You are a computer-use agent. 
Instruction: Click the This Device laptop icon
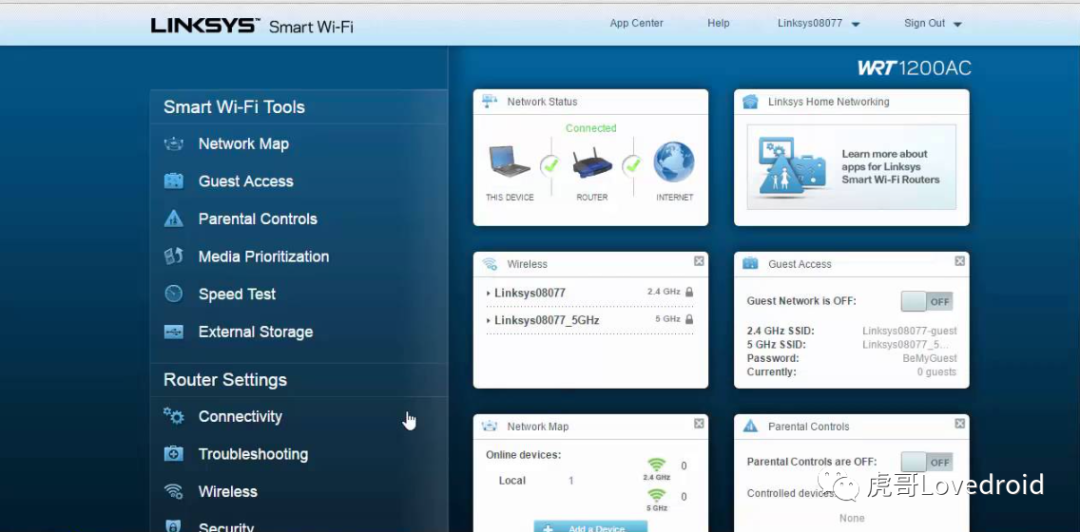pyautogui.click(x=509, y=163)
